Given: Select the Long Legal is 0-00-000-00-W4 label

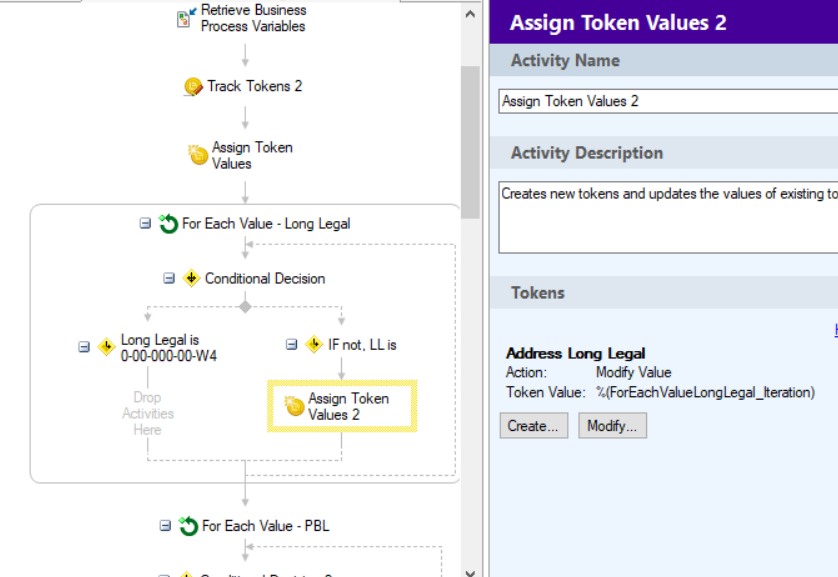Looking at the screenshot, I should [169, 348].
